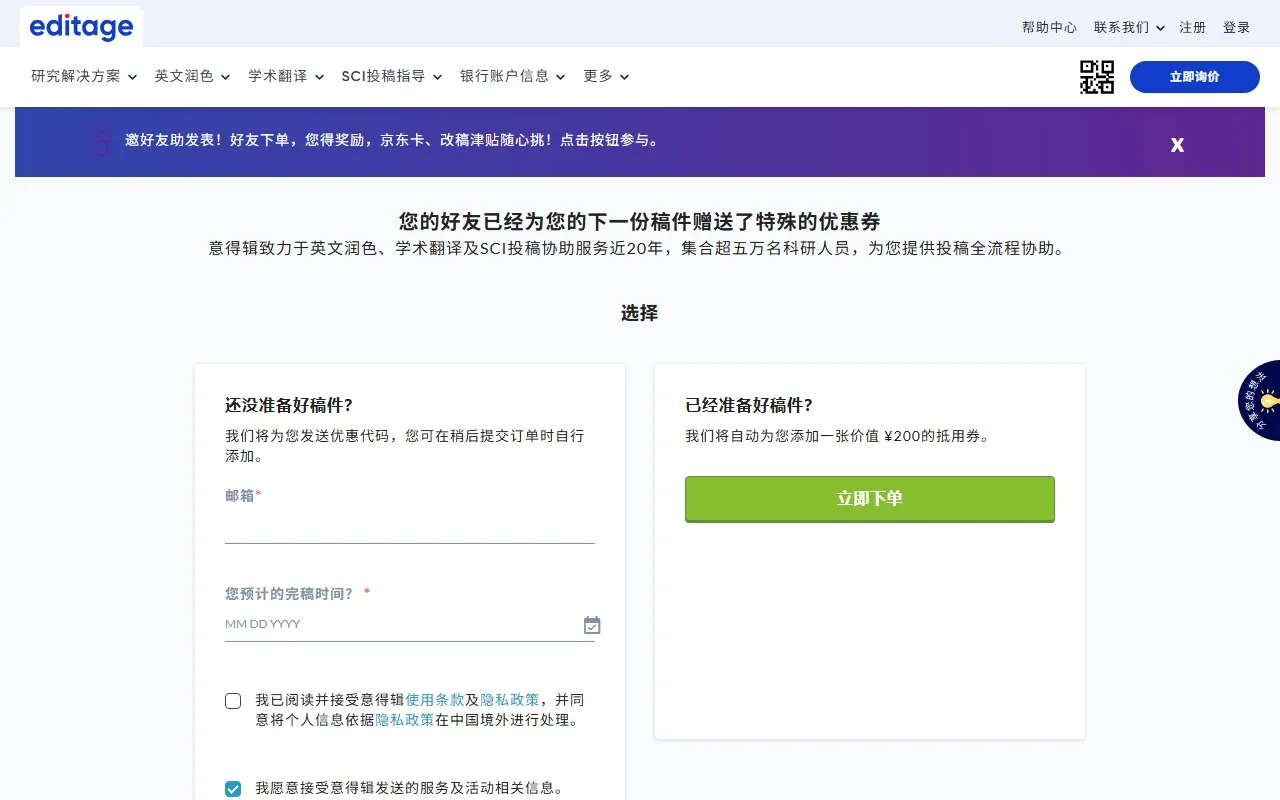The width and height of the screenshot is (1280, 800).
Task: Click the editage logo
Action: (x=80, y=26)
